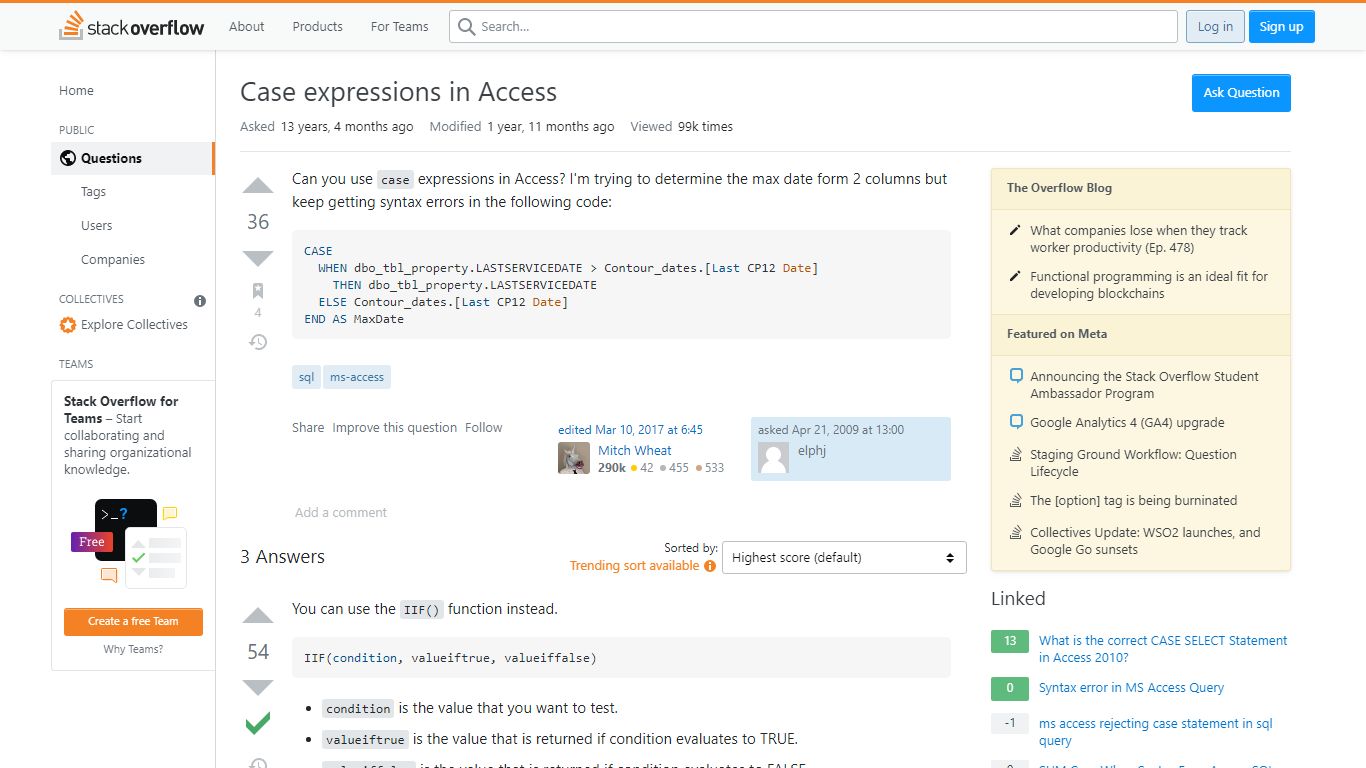The height and width of the screenshot is (768, 1366).
Task: Open Functional programming blockchains blog post
Action: (x=1149, y=285)
